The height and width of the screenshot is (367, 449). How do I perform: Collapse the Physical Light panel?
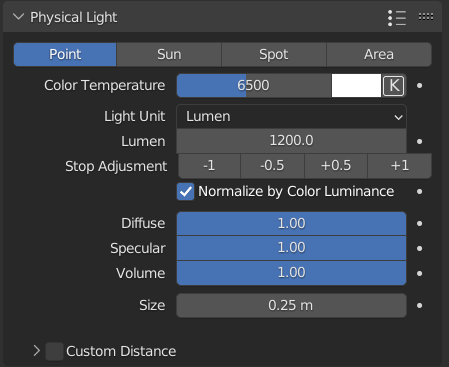pyautogui.click(x=18, y=17)
